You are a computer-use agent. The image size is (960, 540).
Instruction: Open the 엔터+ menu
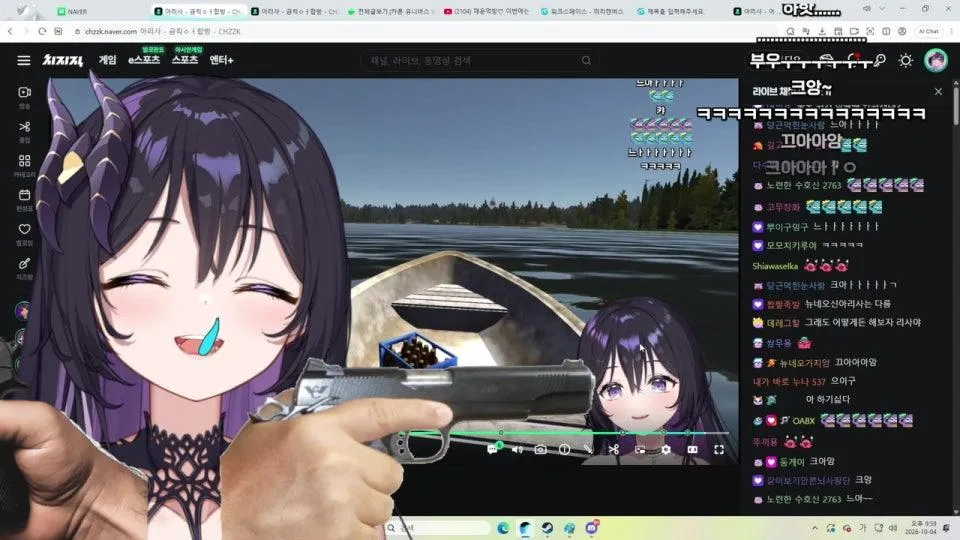click(x=221, y=59)
